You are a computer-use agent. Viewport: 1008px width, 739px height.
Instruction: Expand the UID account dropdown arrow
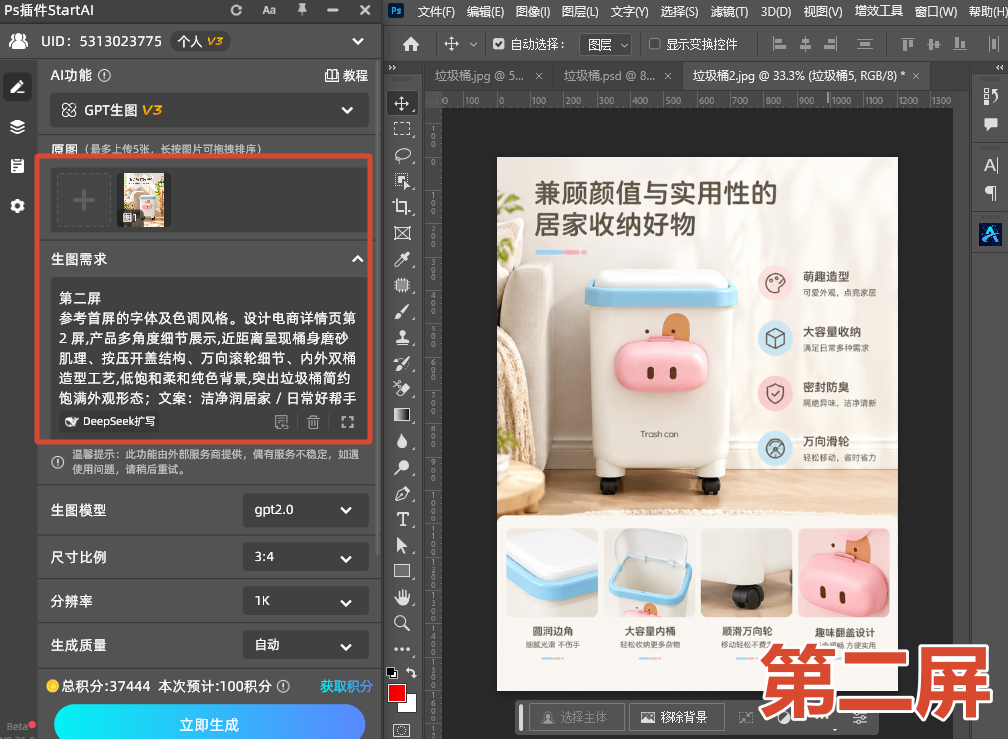tap(358, 41)
